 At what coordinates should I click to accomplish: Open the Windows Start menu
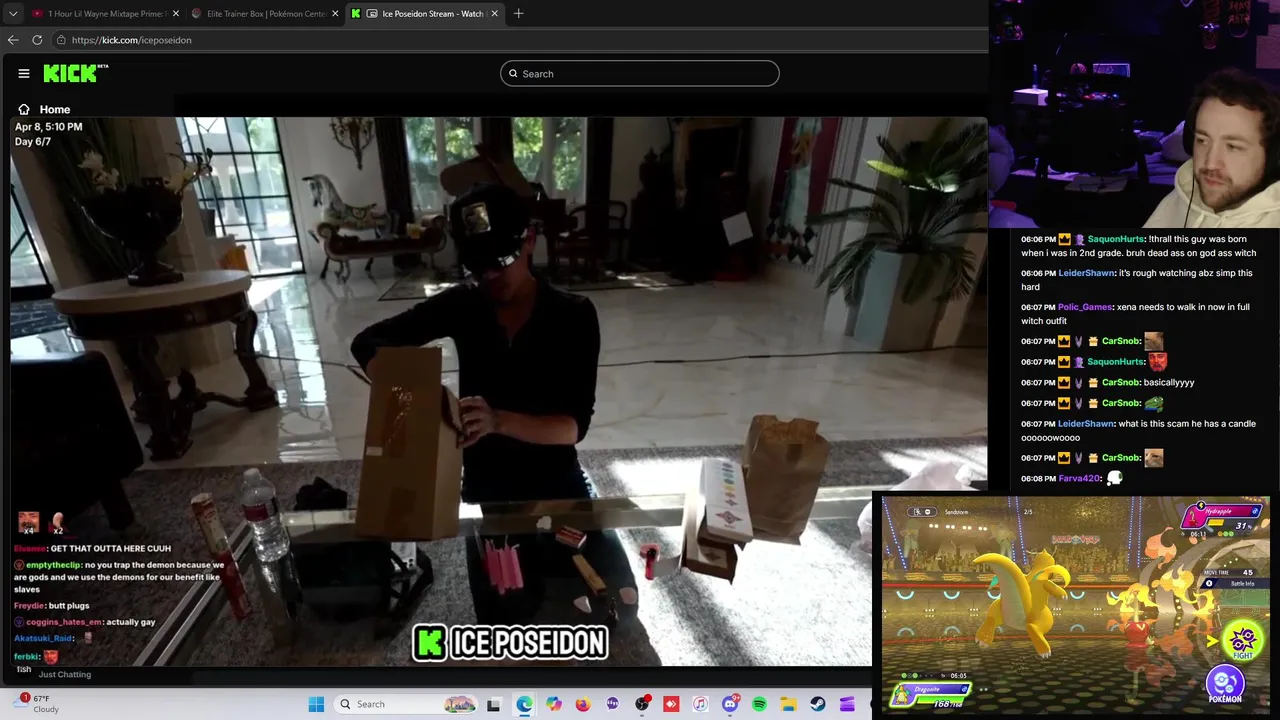(x=316, y=704)
